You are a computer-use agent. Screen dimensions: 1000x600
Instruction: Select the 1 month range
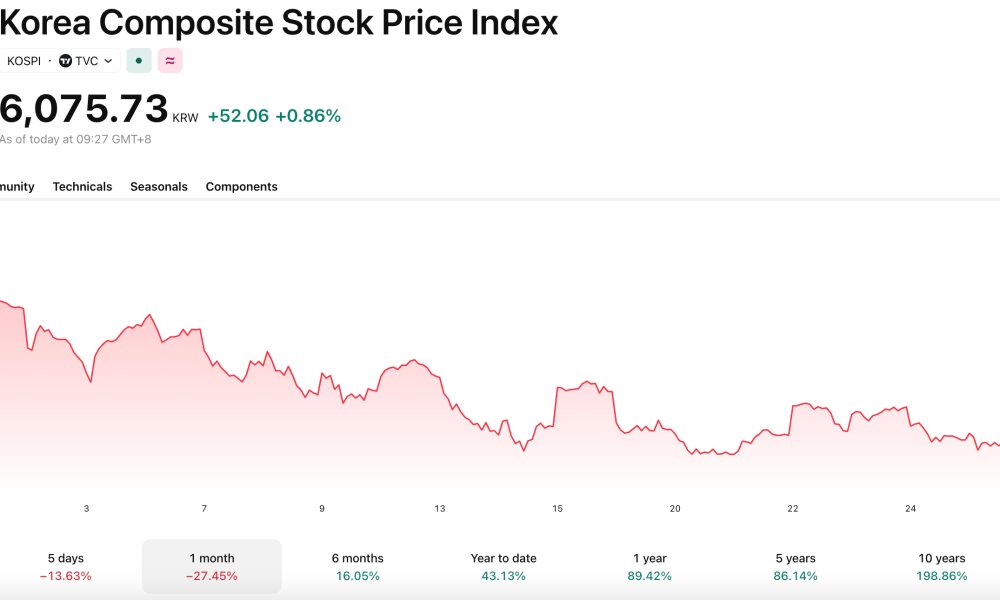(212, 567)
